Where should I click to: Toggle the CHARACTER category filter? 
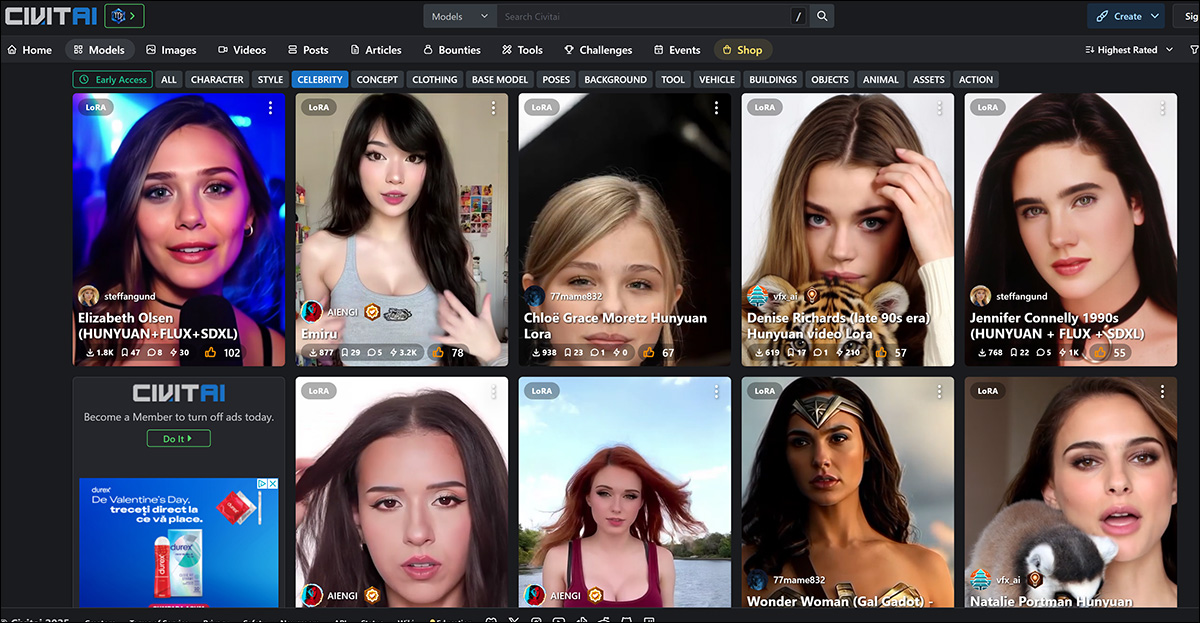[217, 80]
